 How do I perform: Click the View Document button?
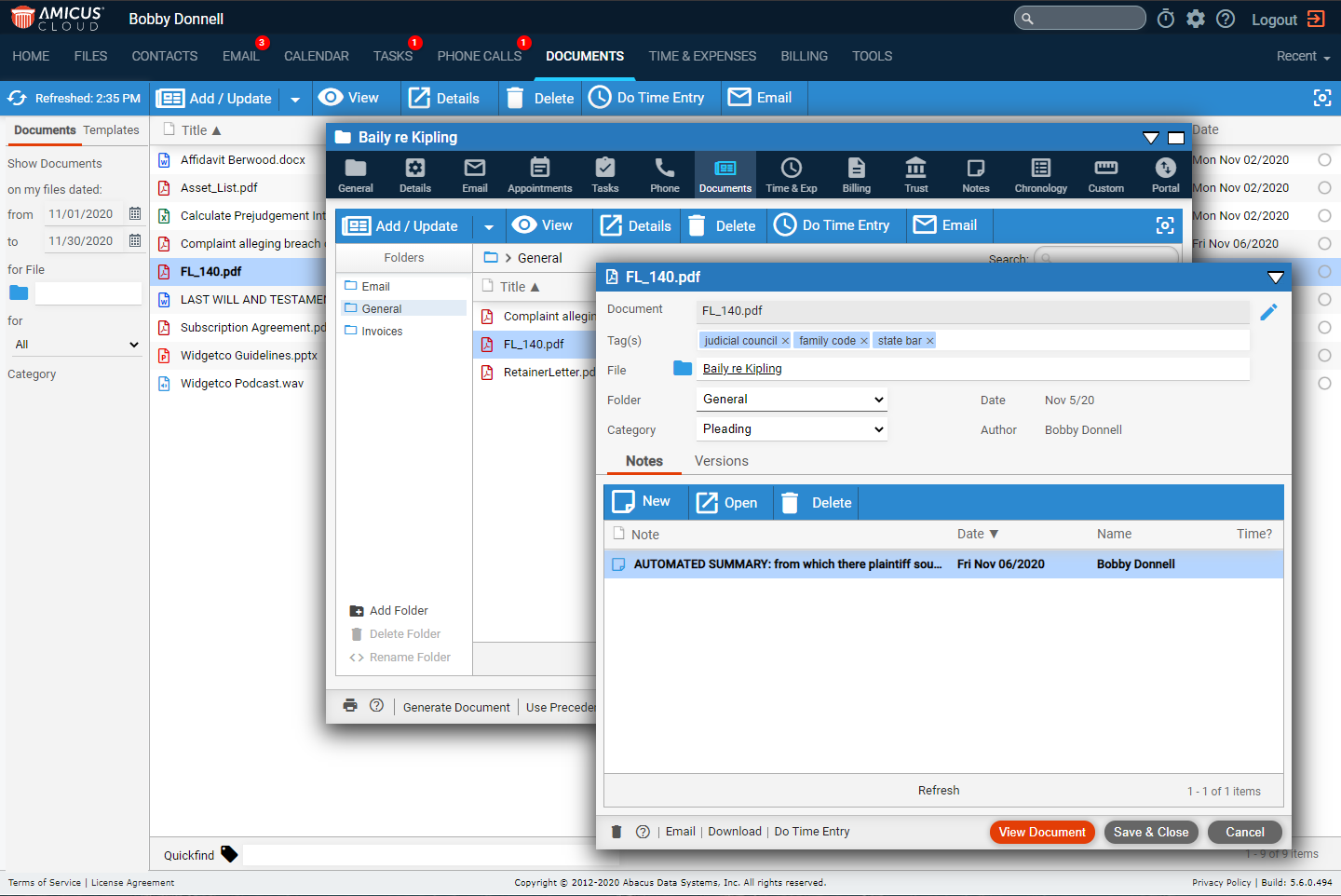coord(1042,832)
